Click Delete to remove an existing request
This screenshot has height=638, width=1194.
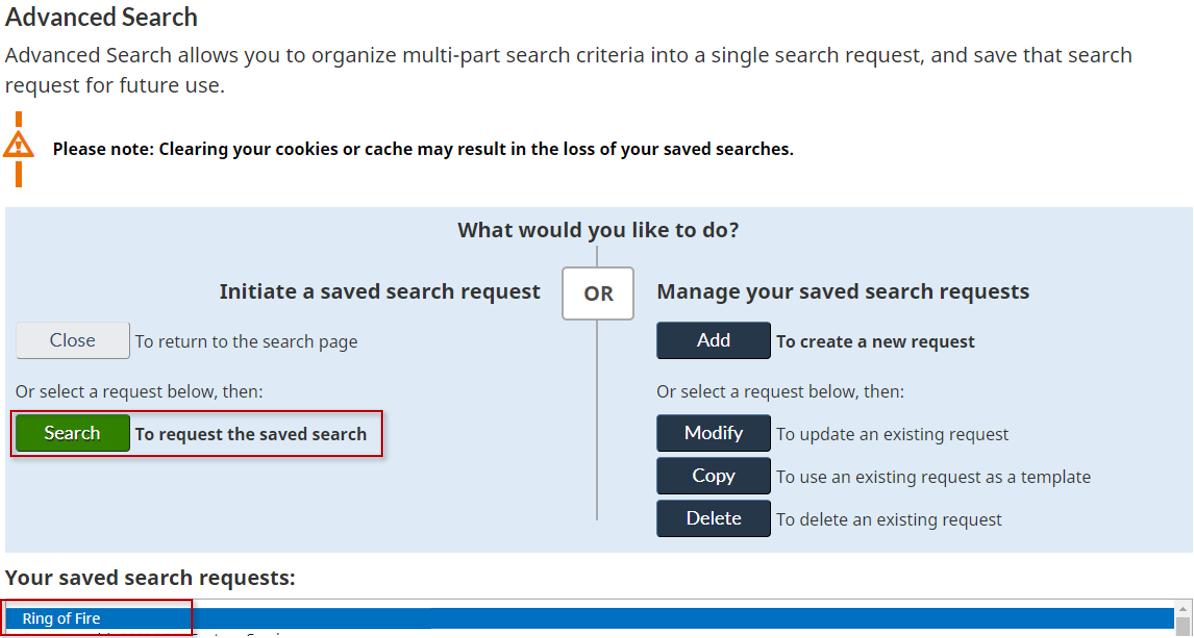712,518
